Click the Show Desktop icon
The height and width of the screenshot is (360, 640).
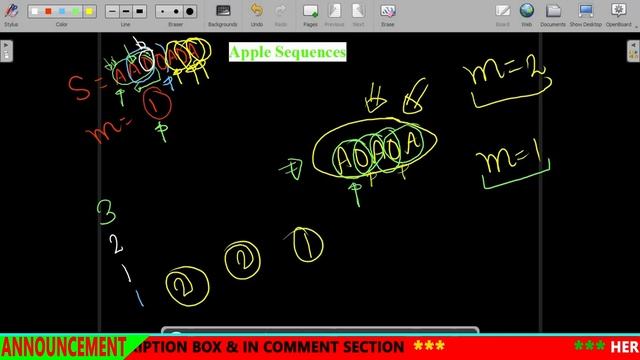click(x=586, y=11)
